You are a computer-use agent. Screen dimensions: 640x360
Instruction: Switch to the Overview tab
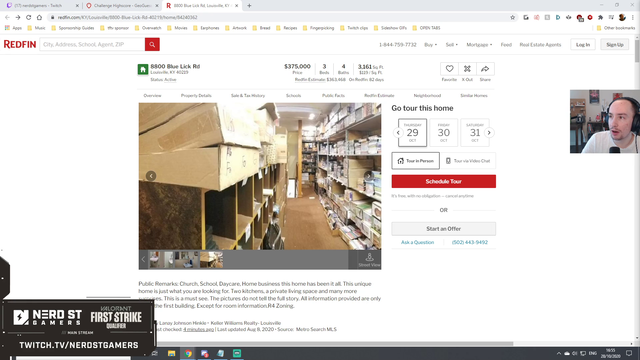point(152,96)
